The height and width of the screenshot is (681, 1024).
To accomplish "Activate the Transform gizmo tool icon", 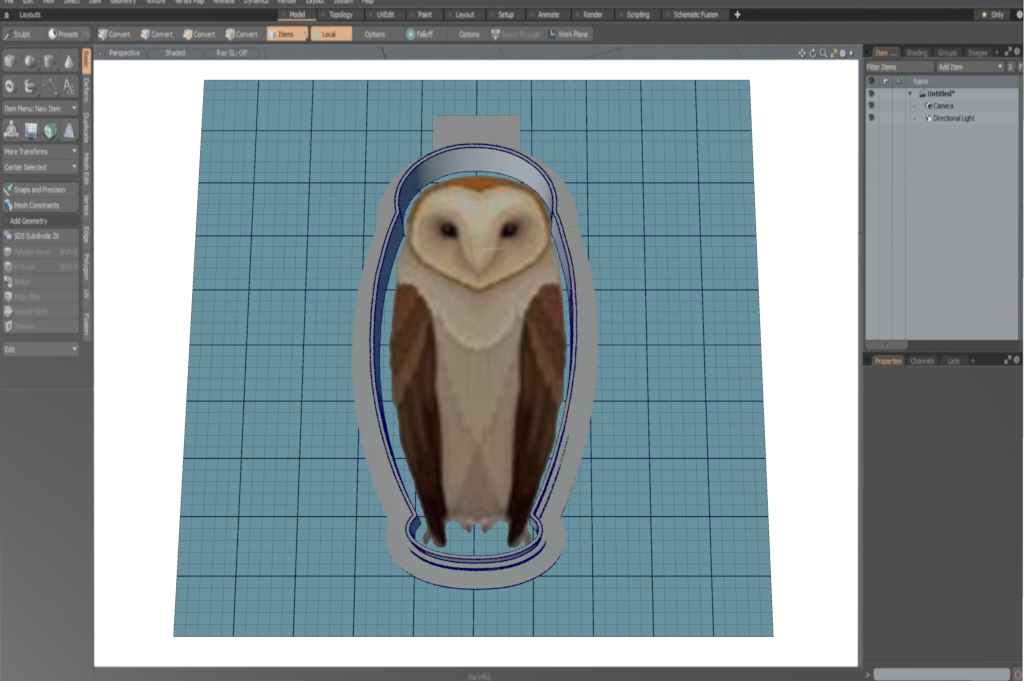I will click(11, 130).
